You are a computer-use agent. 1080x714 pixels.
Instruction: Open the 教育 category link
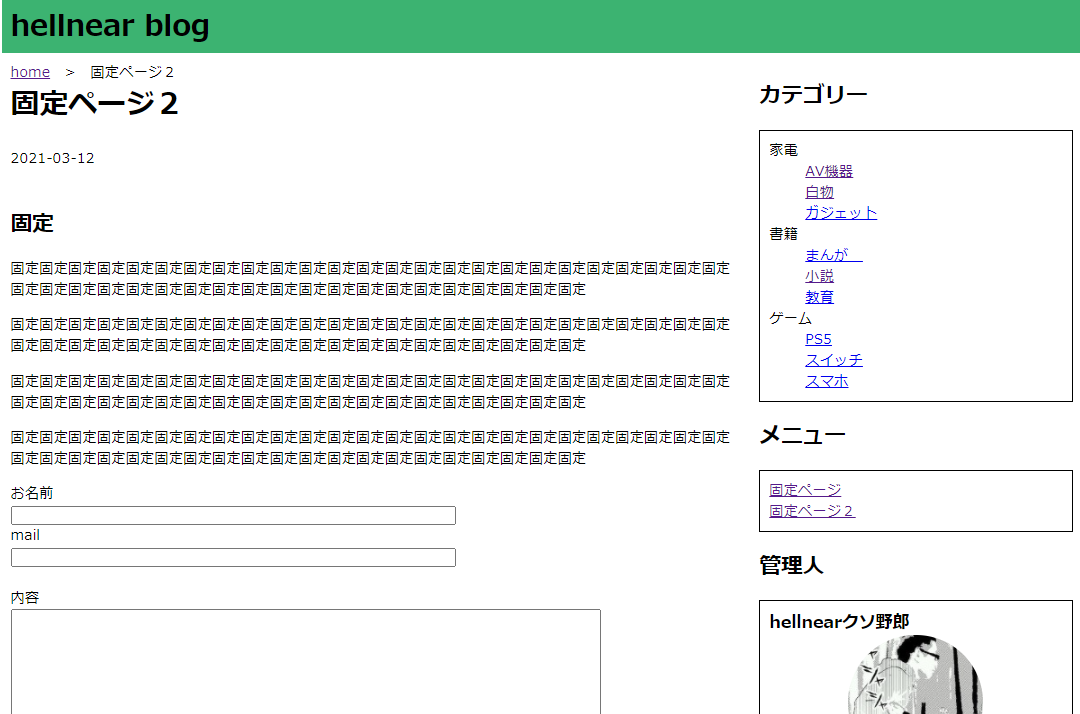click(819, 297)
